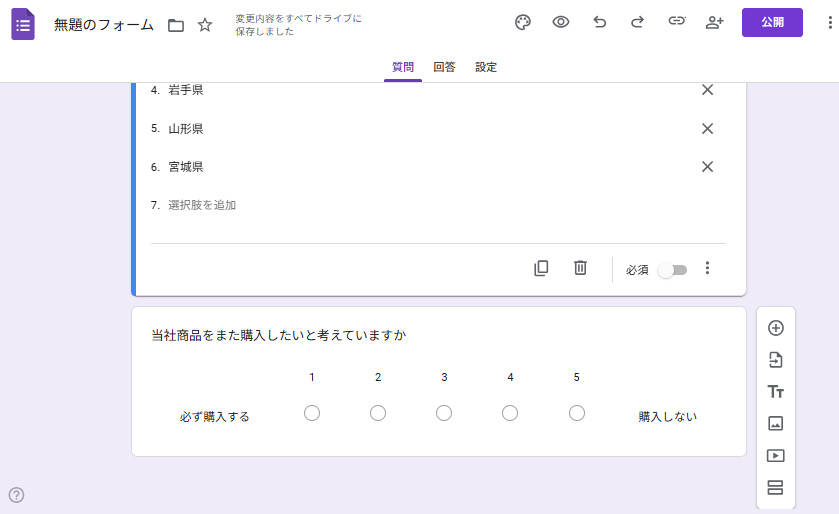839x514 pixels.
Task: Open question options three-dot menu
Action: tap(707, 268)
